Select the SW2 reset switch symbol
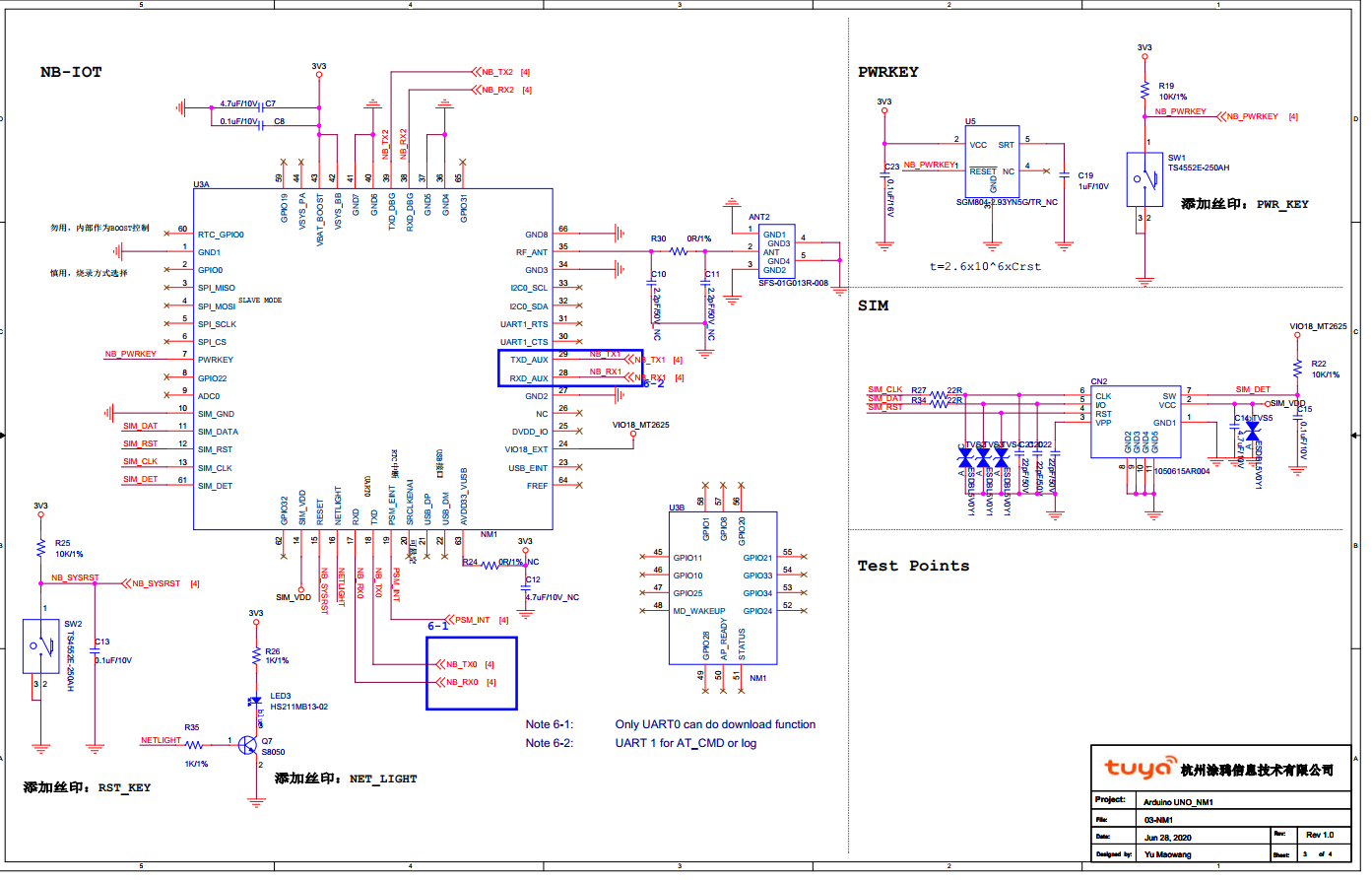Image resolution: width=1372 pixels, height=880 pixels. point(40,645)
